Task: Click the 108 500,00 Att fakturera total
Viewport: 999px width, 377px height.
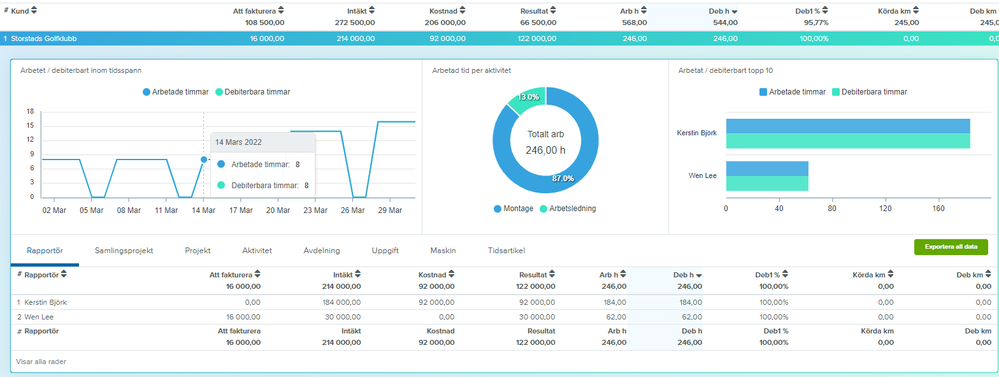Action: (x=264, y=22)
